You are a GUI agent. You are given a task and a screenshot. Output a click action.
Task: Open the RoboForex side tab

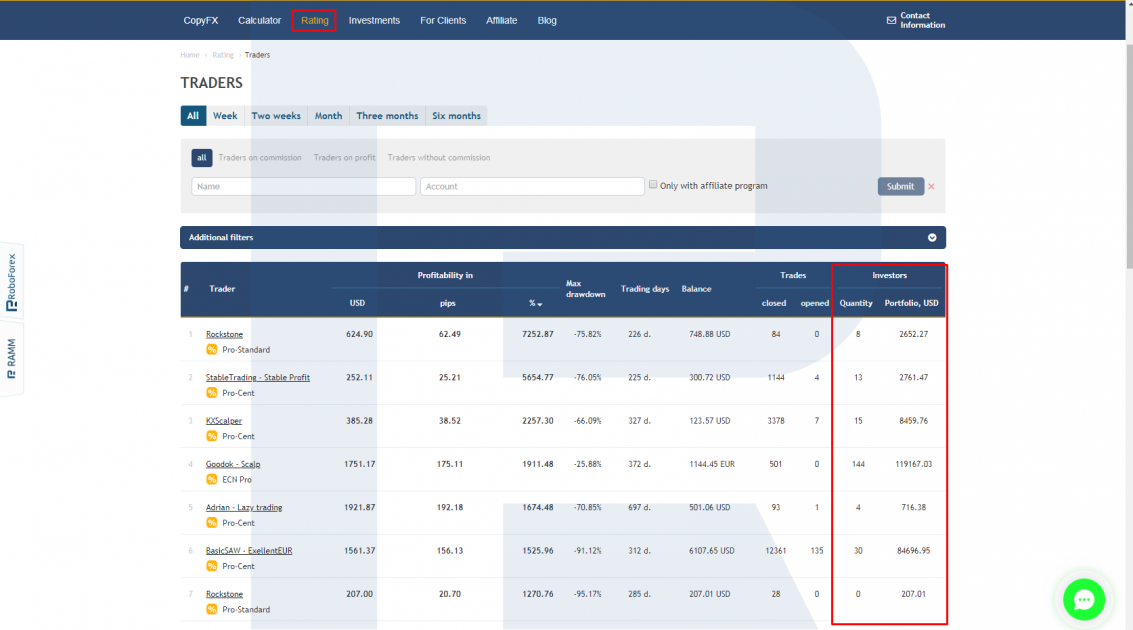click(11, 282)
